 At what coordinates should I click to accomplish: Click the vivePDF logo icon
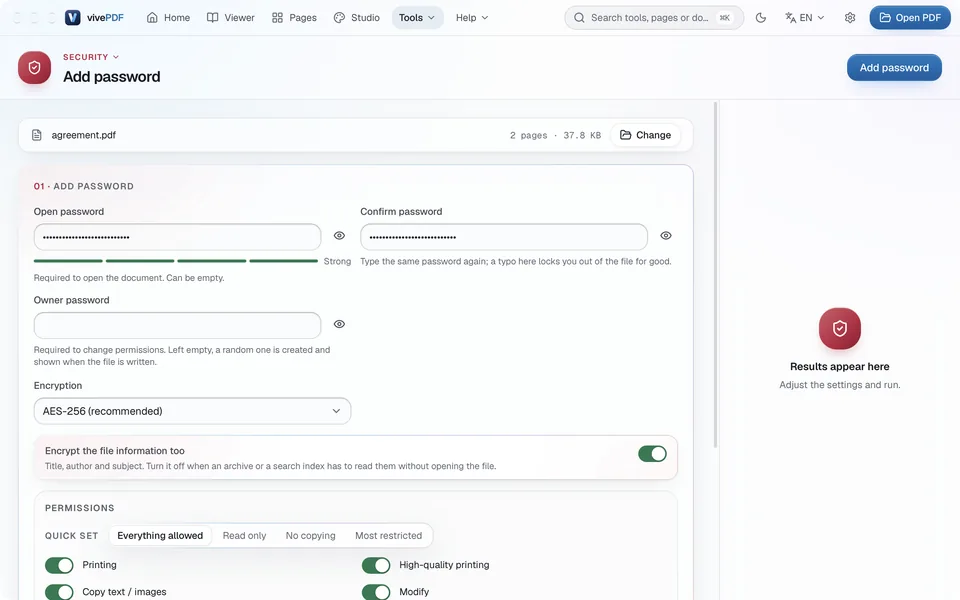72,18
